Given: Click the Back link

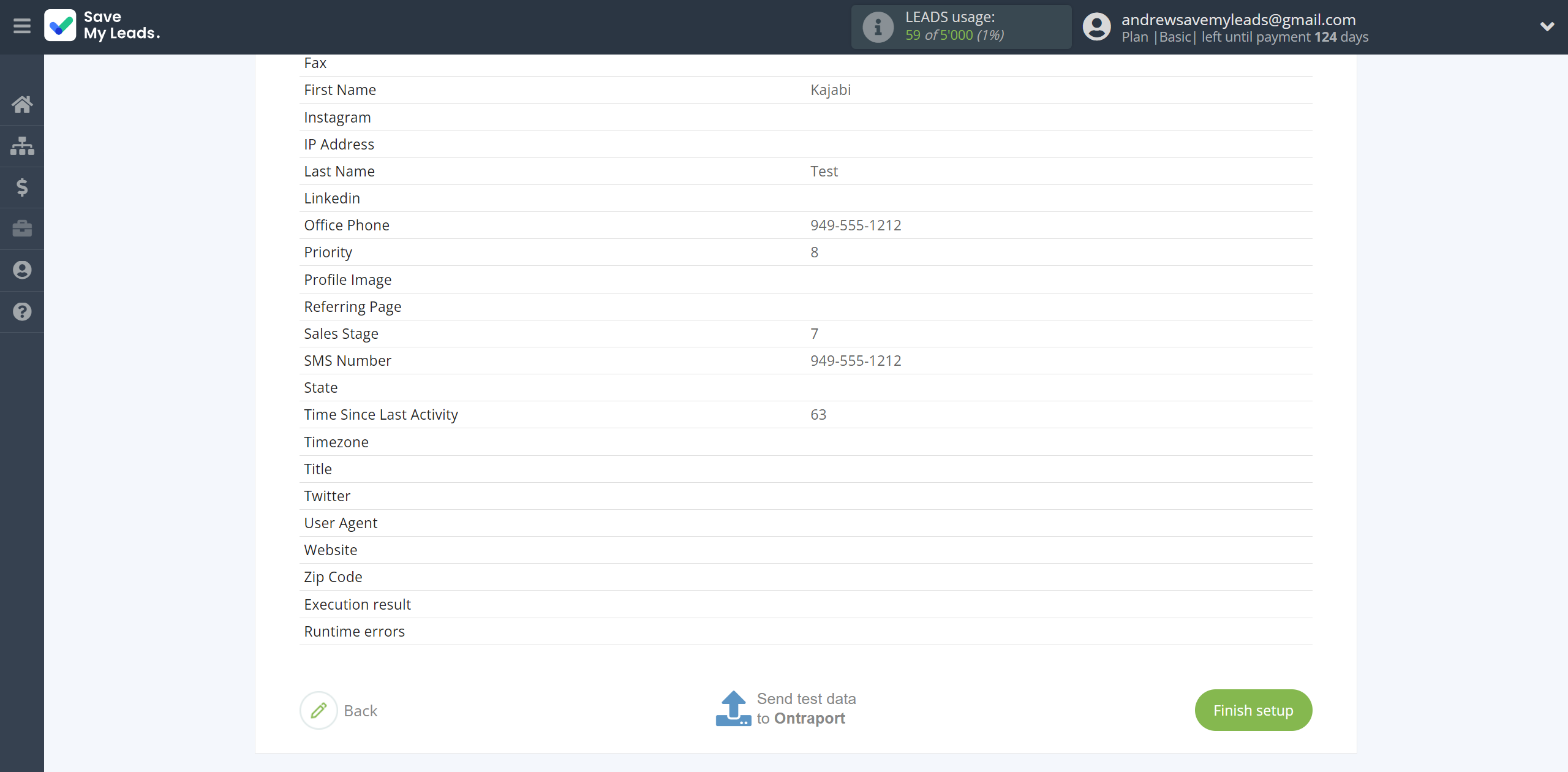Looking at the screenshot, I should coord(360,711).
